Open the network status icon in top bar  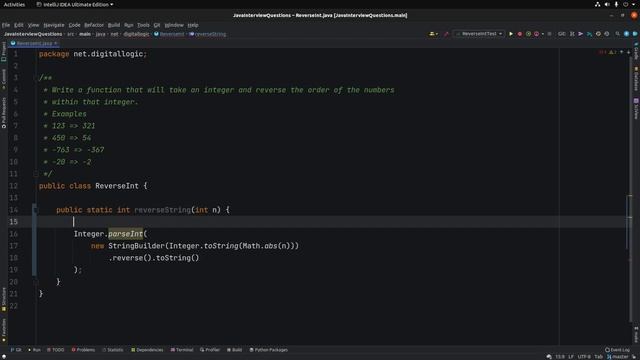coord(598,4)
